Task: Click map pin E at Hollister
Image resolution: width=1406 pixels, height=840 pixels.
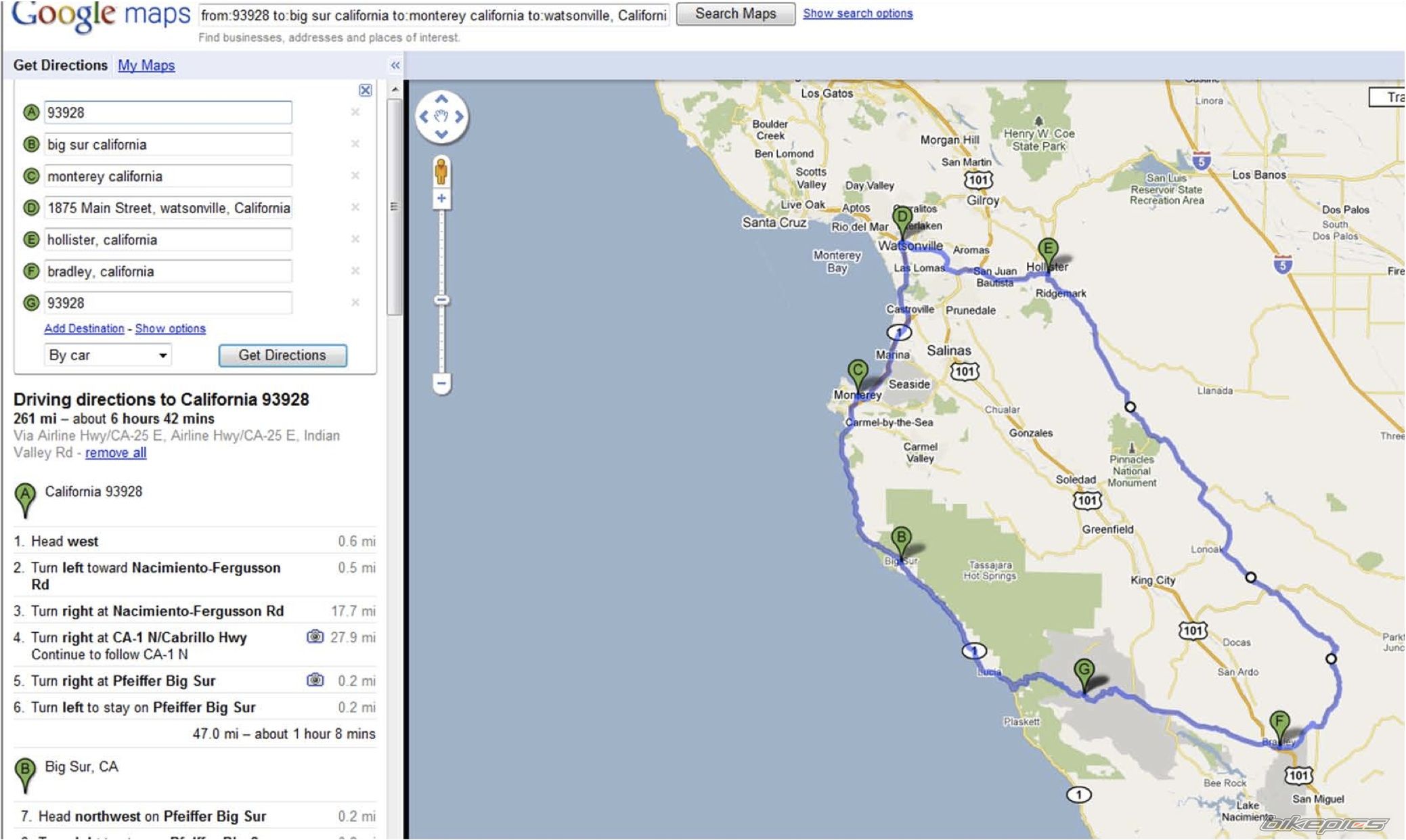Action: point(1047,255)
